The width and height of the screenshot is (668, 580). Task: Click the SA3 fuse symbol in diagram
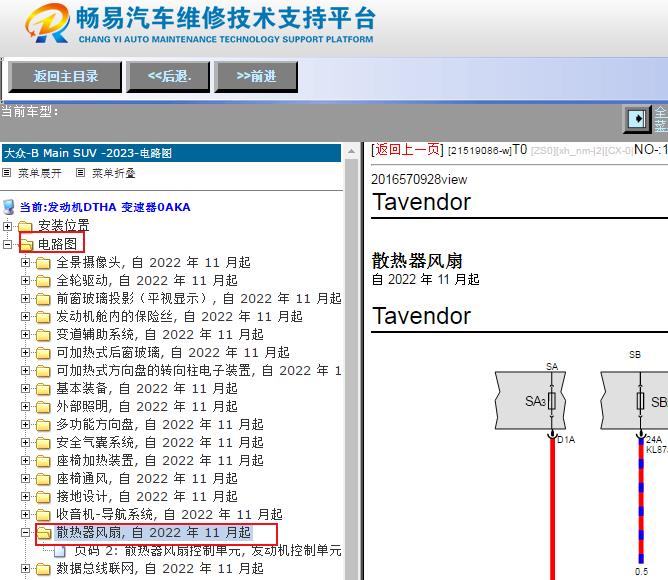point(551,401)
